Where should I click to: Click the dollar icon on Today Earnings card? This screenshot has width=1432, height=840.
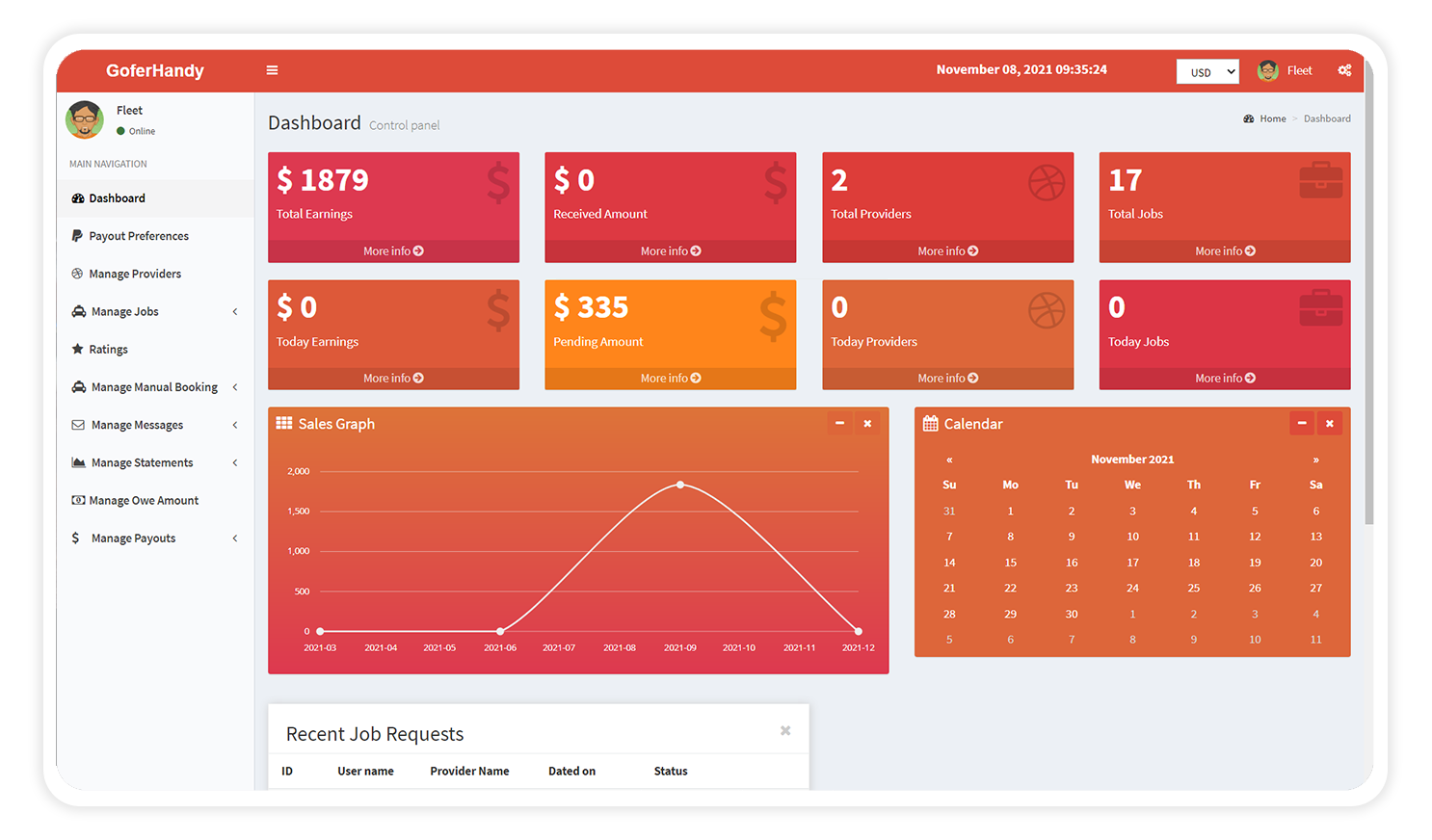coord(498,310)
